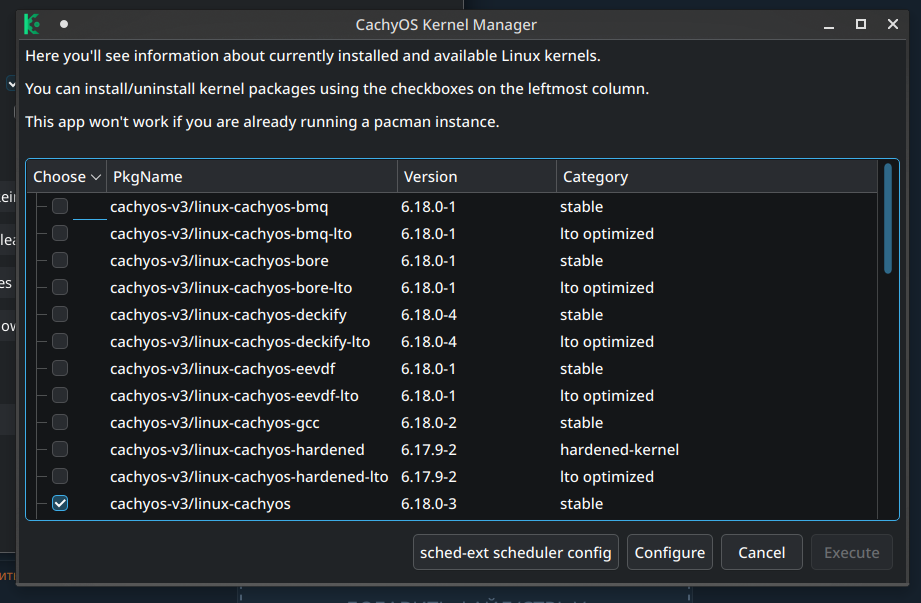Screen dimensions: 921x603
Task: Click the pin dot icon in the title bar
Action: (64, 24)
